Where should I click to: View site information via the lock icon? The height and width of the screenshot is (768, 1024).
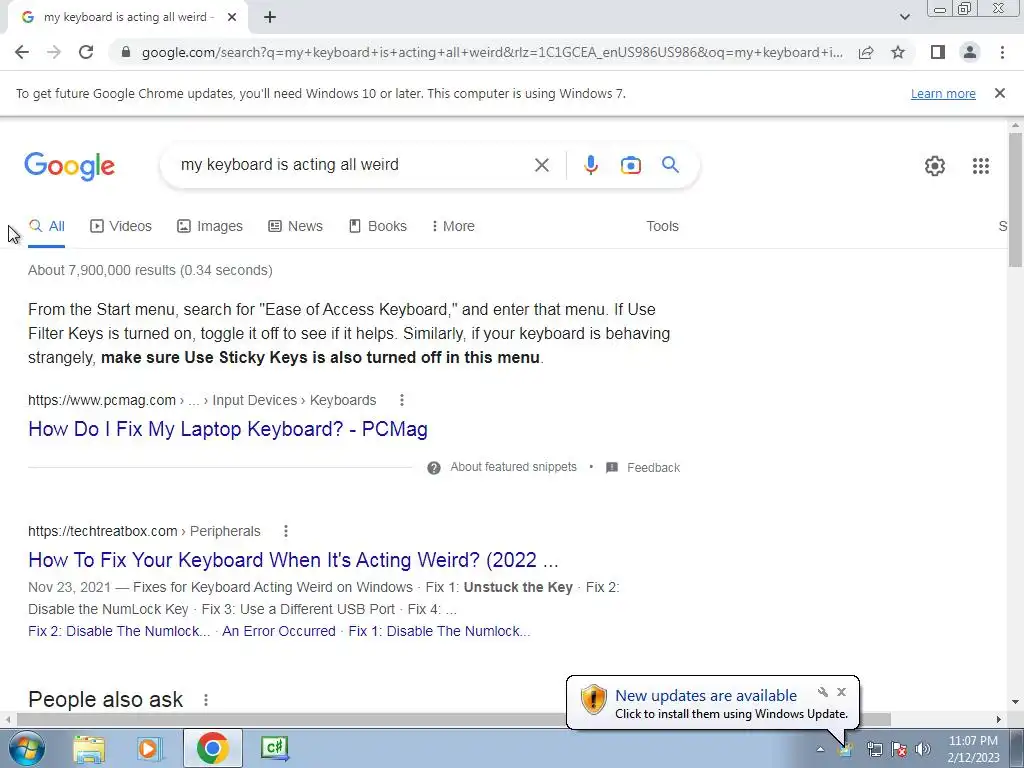pyautogui.click(x=126, y=52)
